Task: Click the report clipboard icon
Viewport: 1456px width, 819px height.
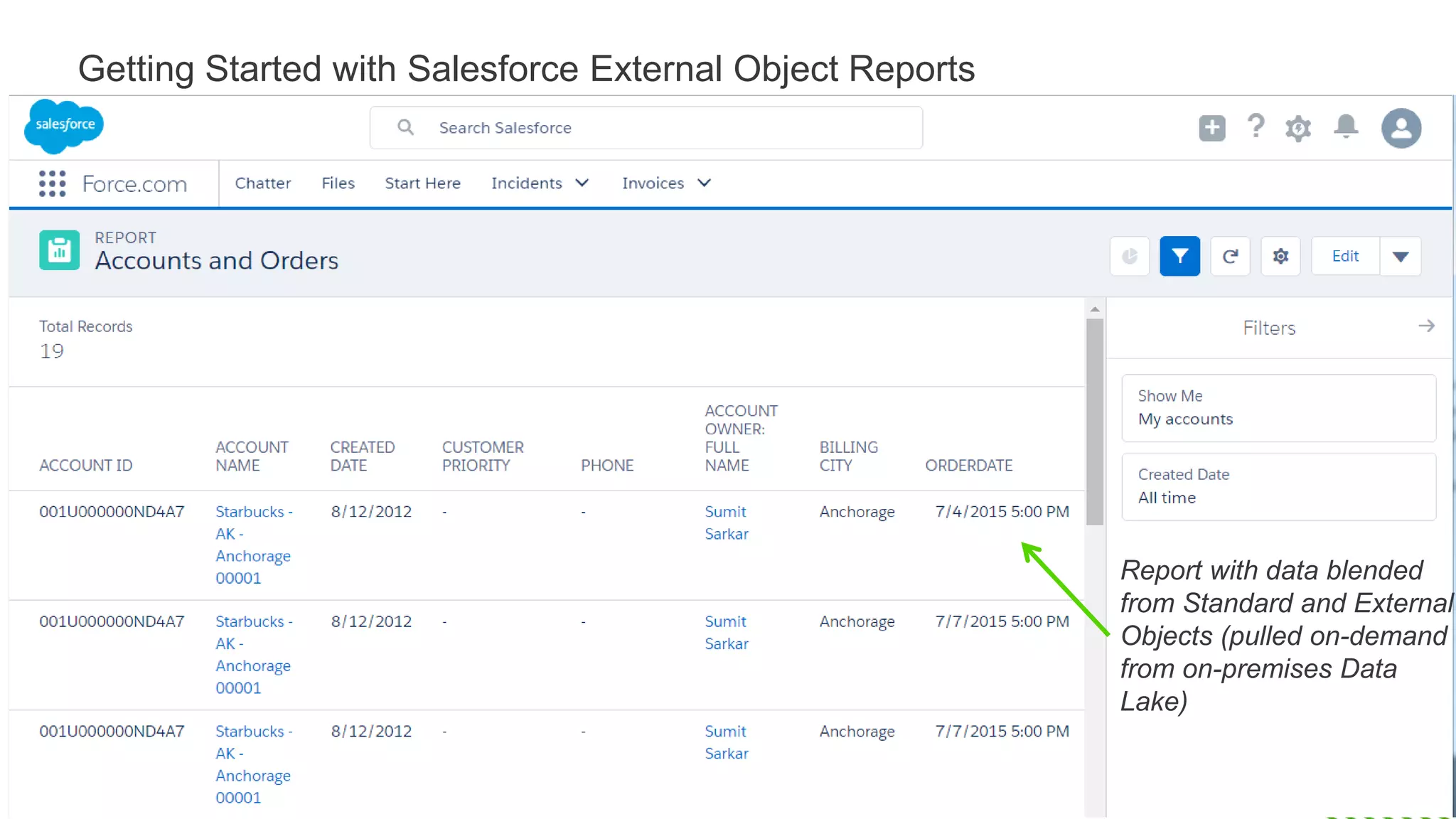Action: 59,250
